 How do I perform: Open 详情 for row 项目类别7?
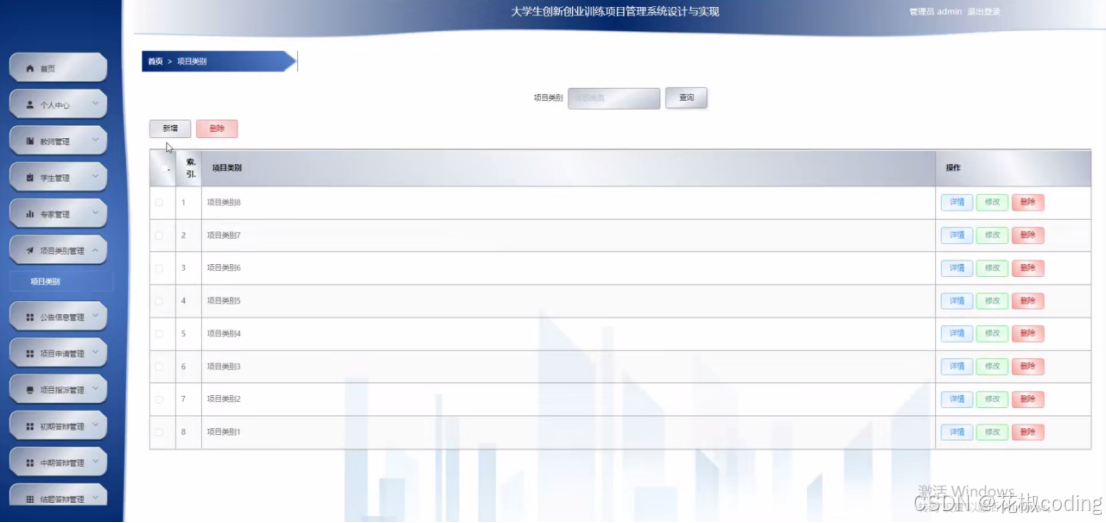pyautogui.click(x=956, y=236)
